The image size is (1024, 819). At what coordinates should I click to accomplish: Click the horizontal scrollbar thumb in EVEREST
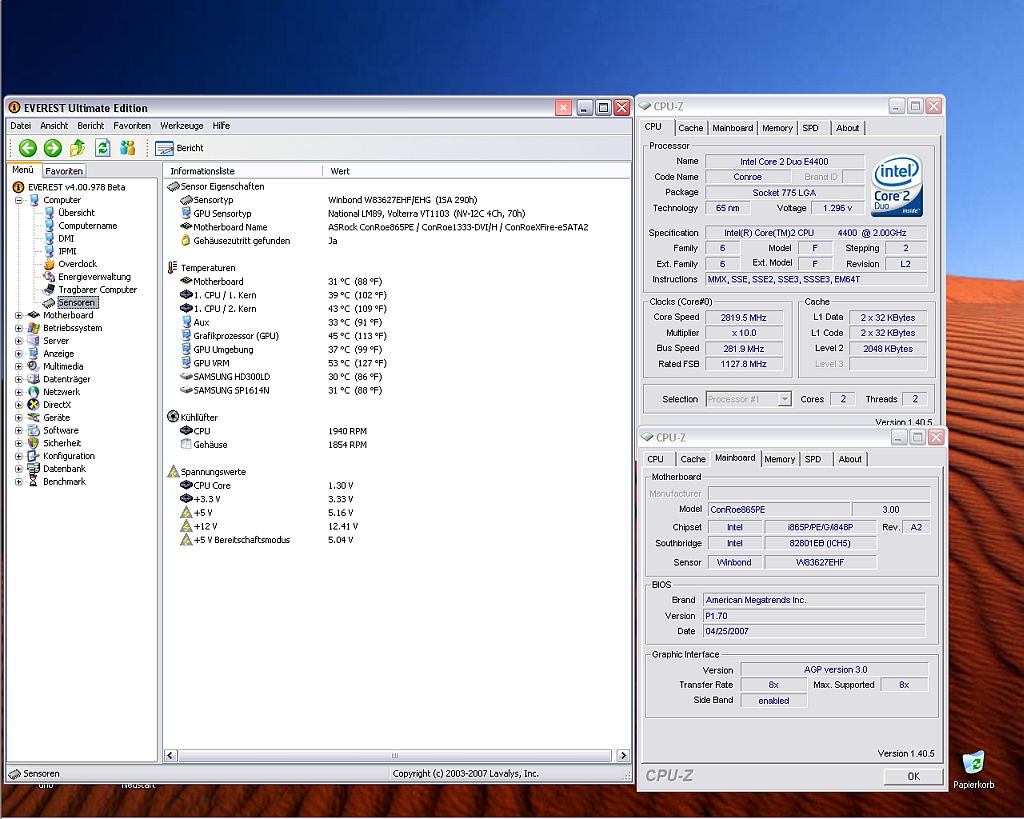[x=394, y=756]
